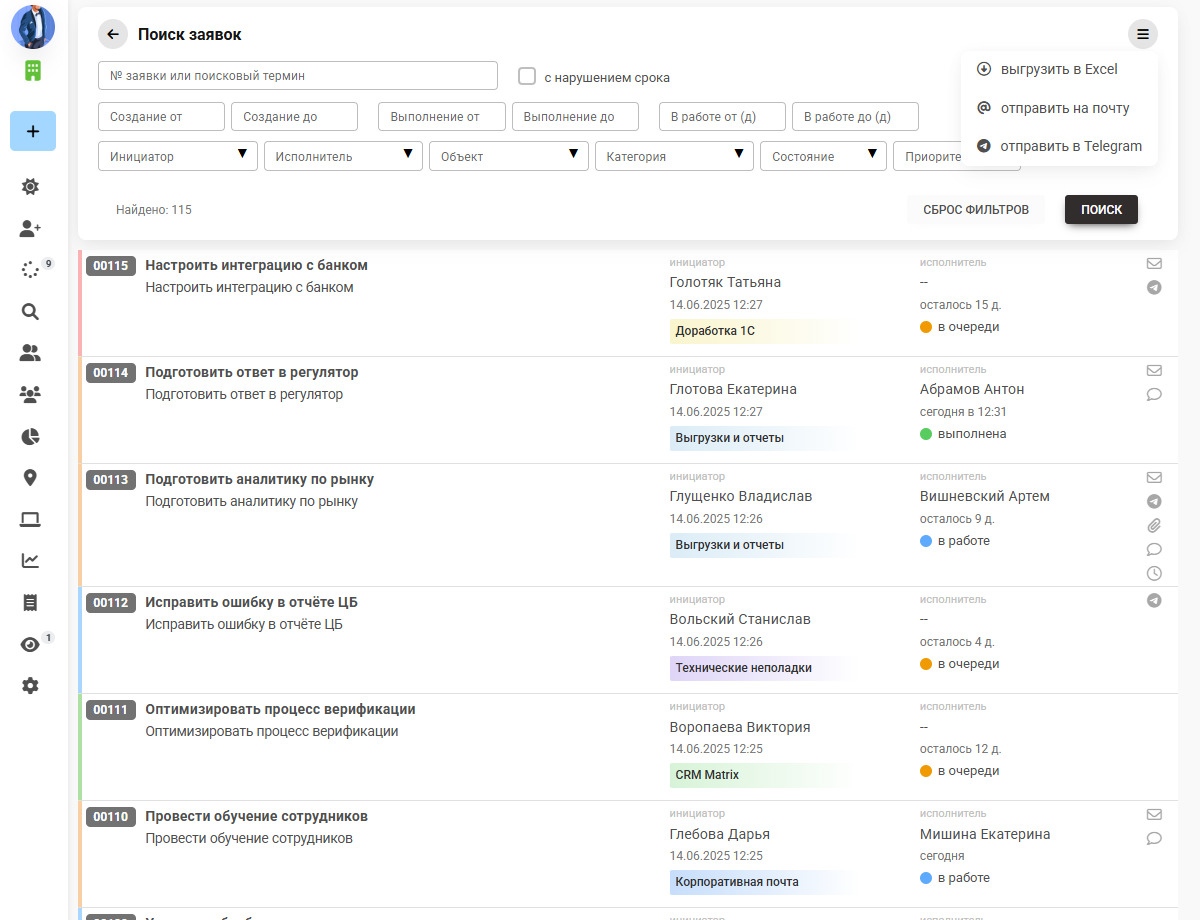Select 'выгрузить в Excel' menu item
The width and height of the screenshot is (1200, 920).
coord(1059,70)
